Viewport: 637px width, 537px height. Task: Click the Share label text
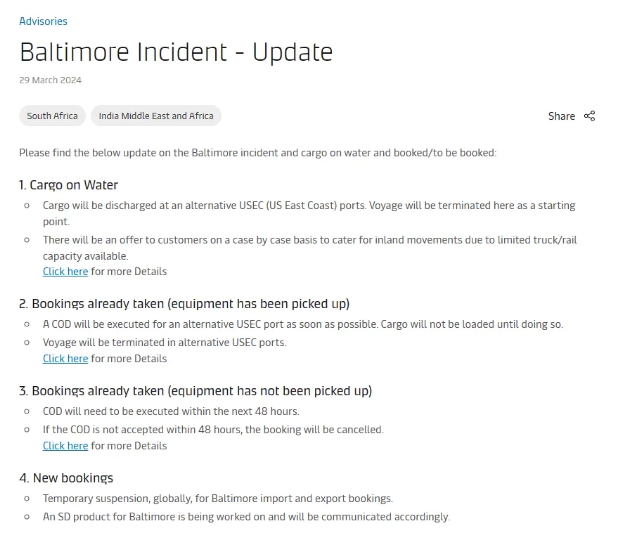(x=561, y=116)
